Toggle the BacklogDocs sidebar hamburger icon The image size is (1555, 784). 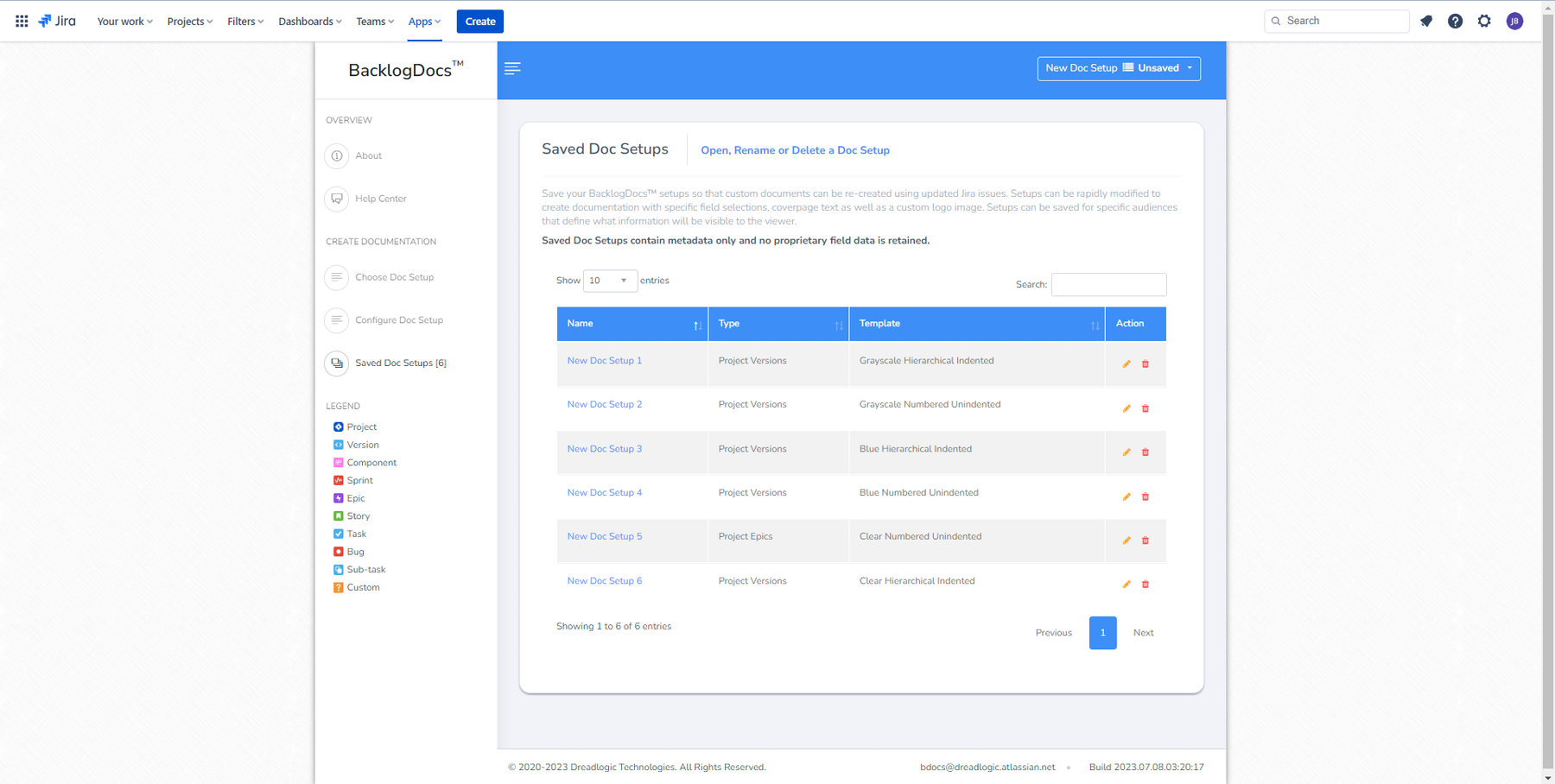pos(512,68)
